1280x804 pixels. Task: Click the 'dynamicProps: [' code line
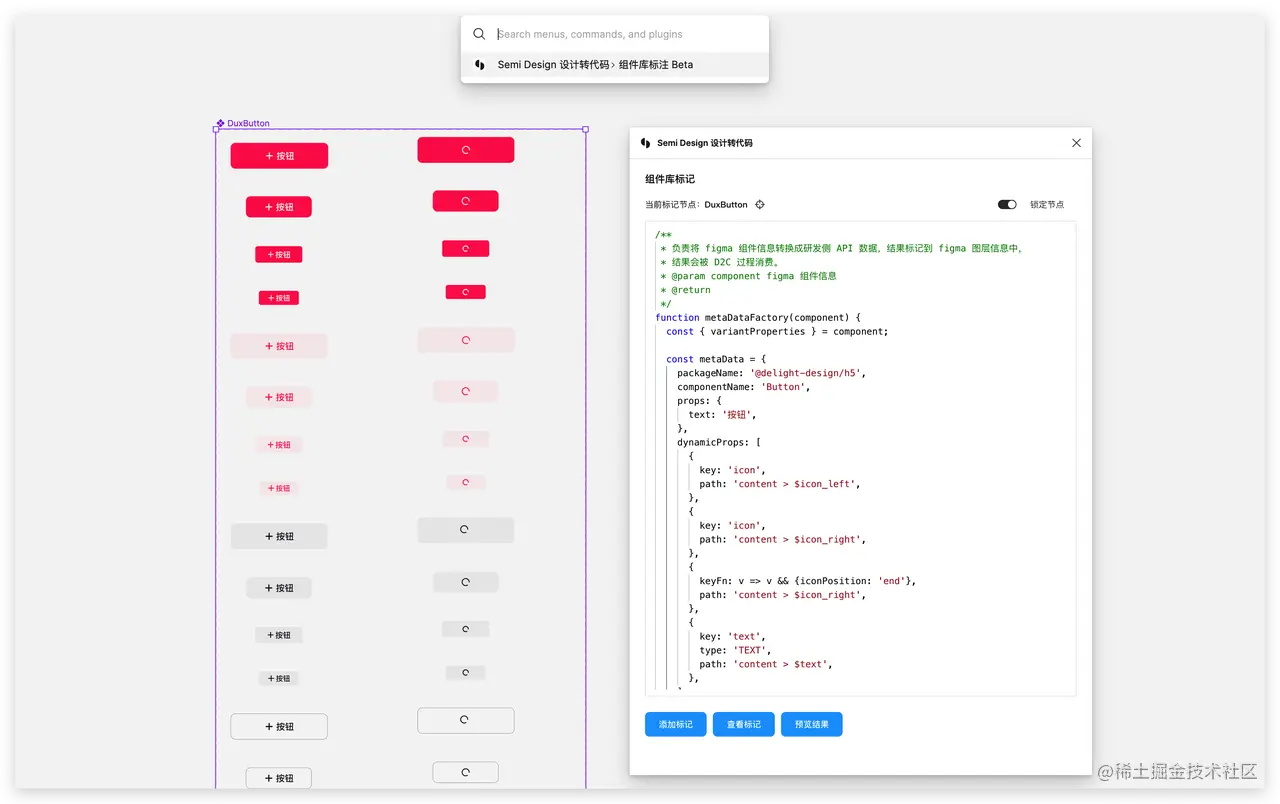pos(719,442)
